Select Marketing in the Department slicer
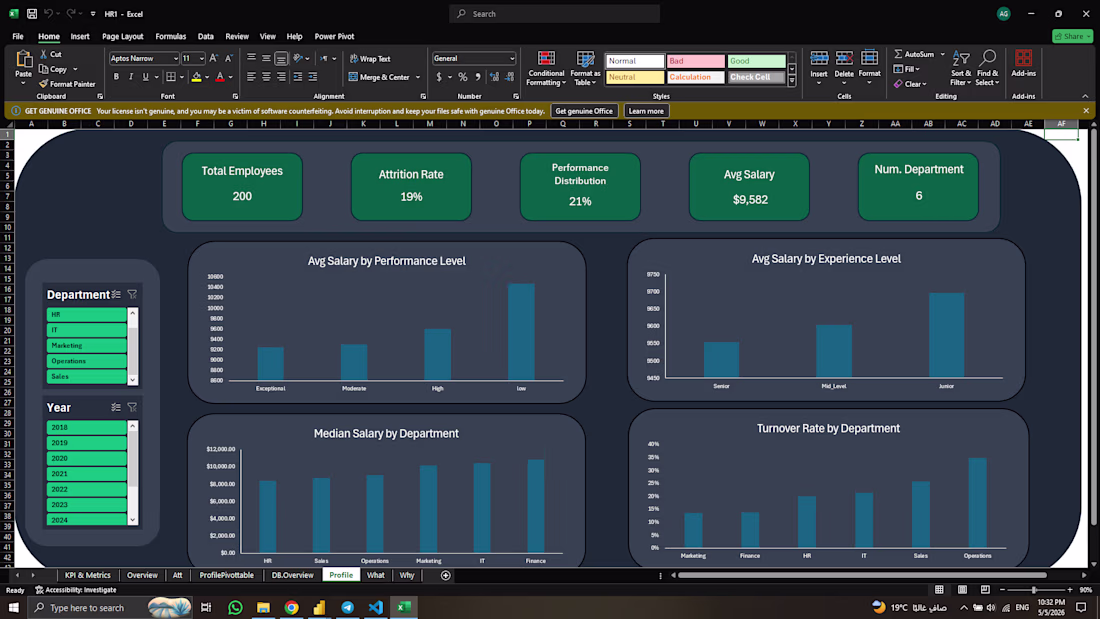 click(86, 345)
